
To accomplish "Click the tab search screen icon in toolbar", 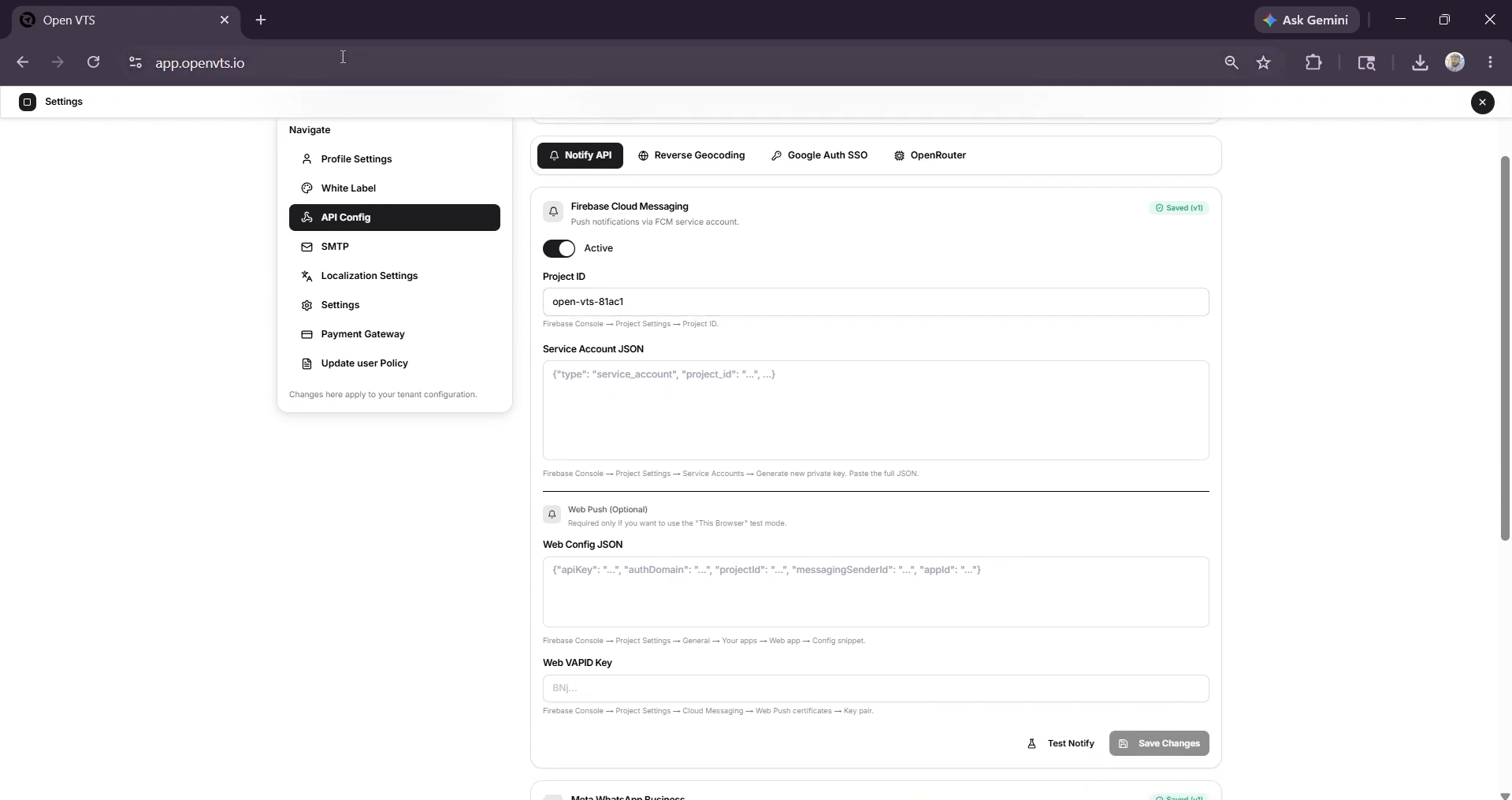I will 1366,62.
